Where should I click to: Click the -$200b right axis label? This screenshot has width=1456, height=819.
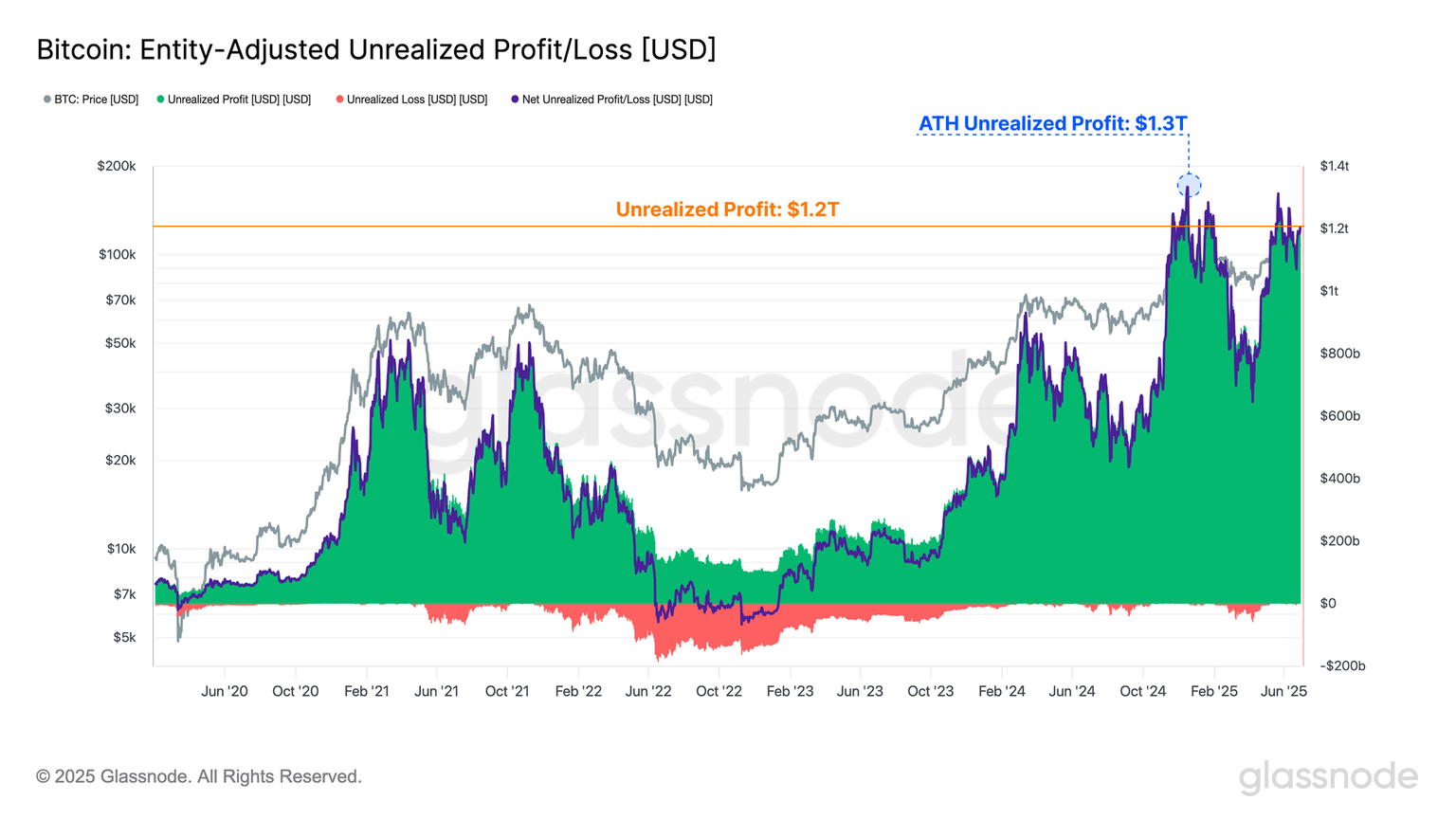[1342, 666]
